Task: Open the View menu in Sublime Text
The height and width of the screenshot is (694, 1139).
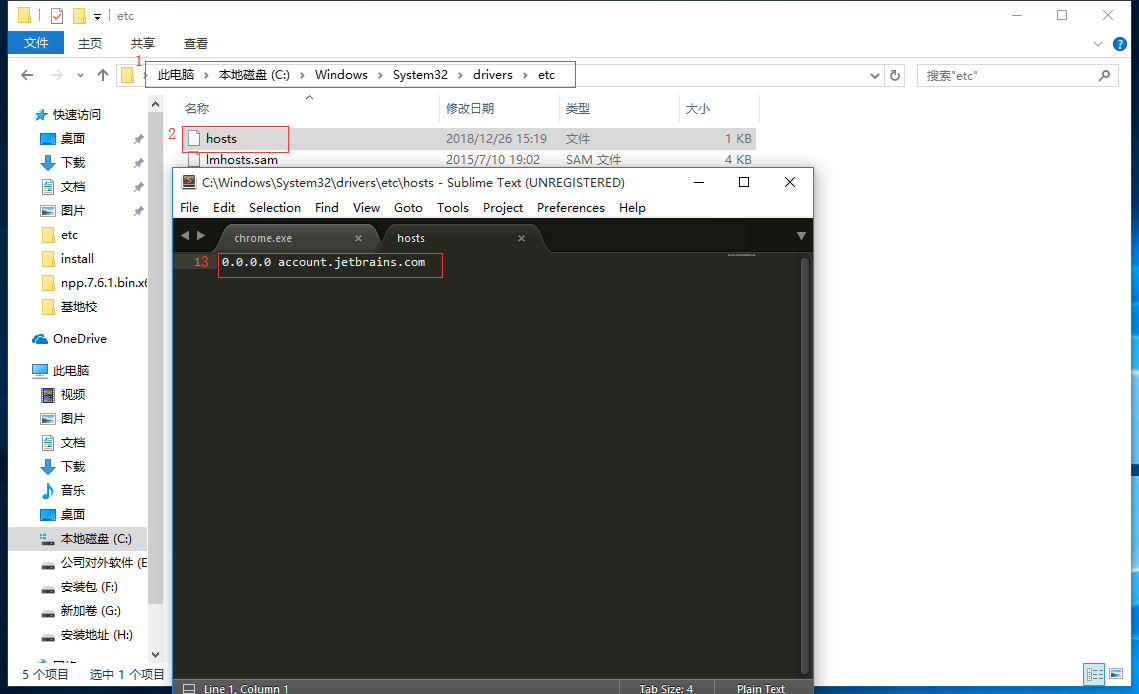Action: [x=366, y=208]
